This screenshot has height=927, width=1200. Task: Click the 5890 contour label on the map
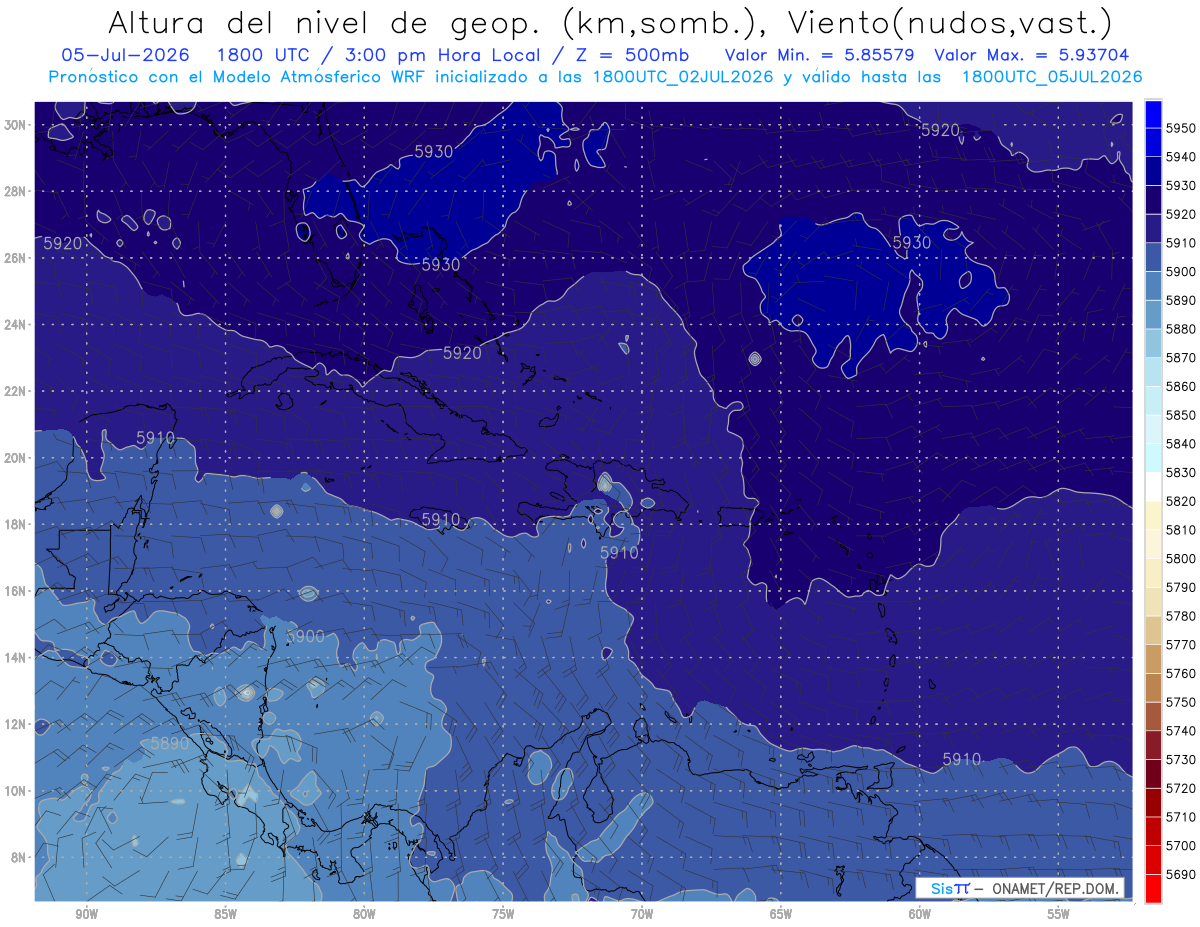pos(170,744)
